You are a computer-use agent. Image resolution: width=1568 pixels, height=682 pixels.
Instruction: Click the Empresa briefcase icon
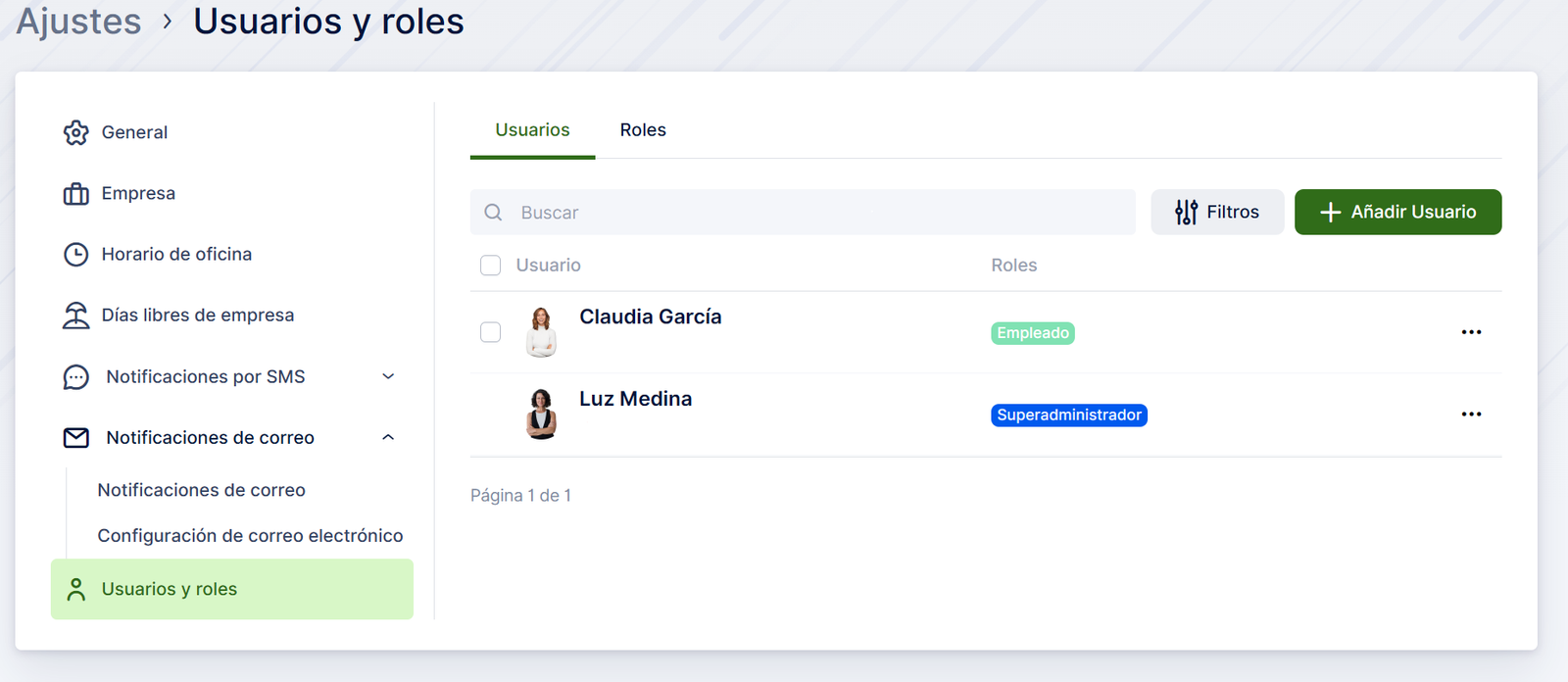(75, 194)
